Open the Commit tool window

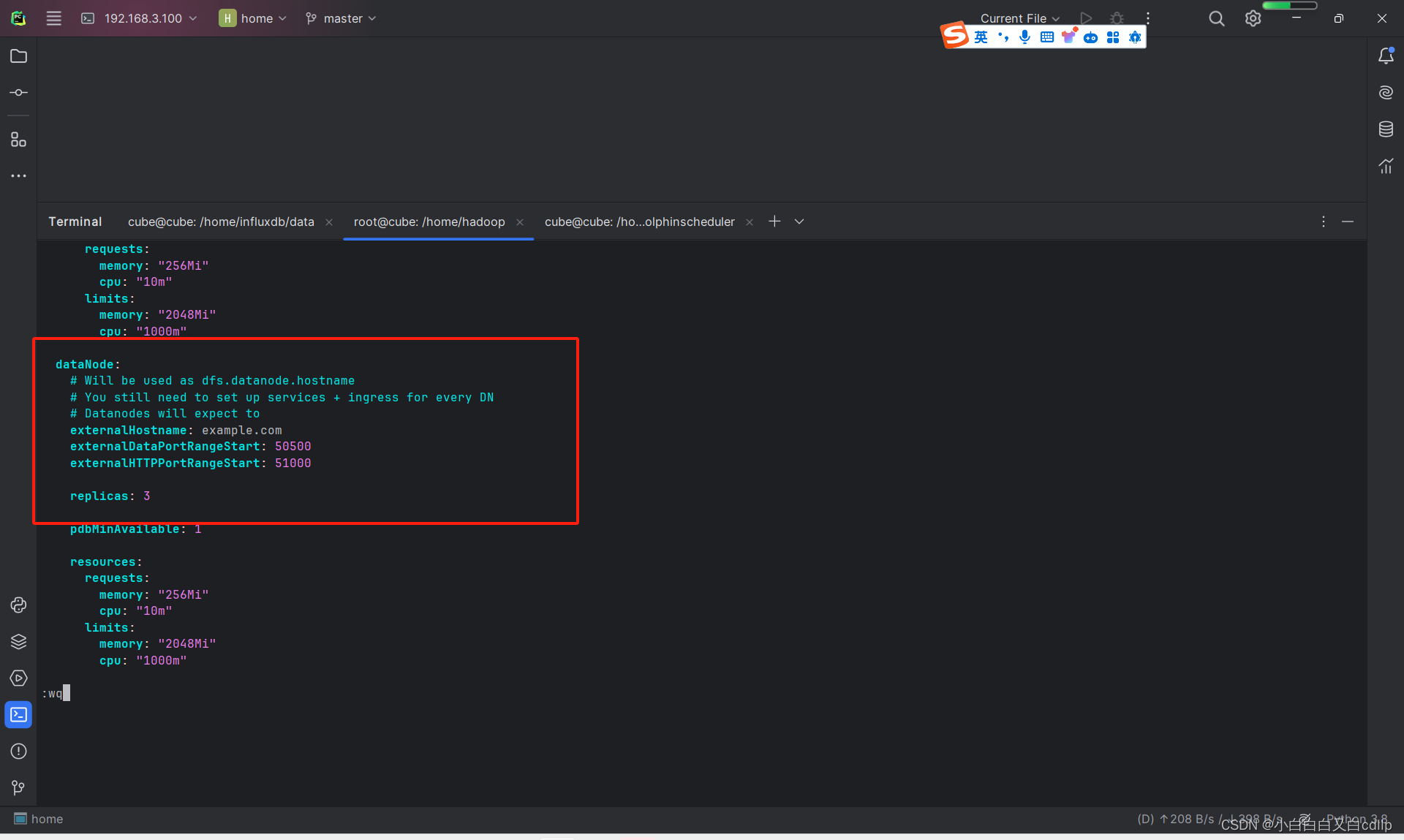(x=18, y=93)
